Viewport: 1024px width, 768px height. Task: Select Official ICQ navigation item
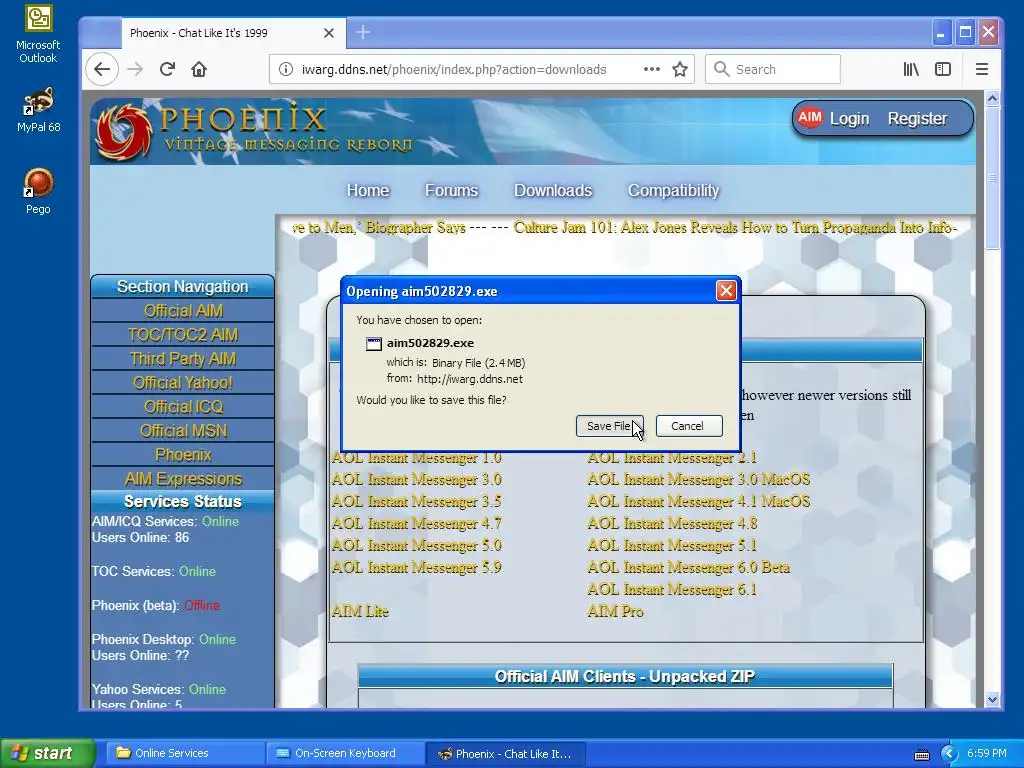click(x=183, y=407)
